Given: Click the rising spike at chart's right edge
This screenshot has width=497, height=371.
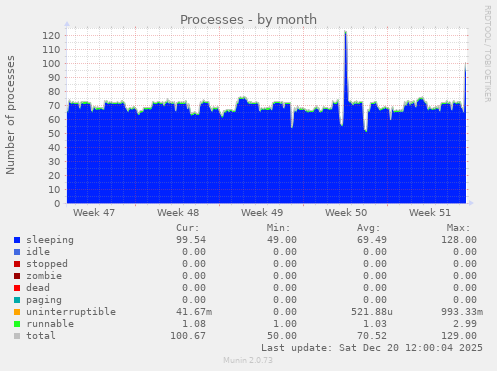Looking at the screenshot, I should click(465, 67).
